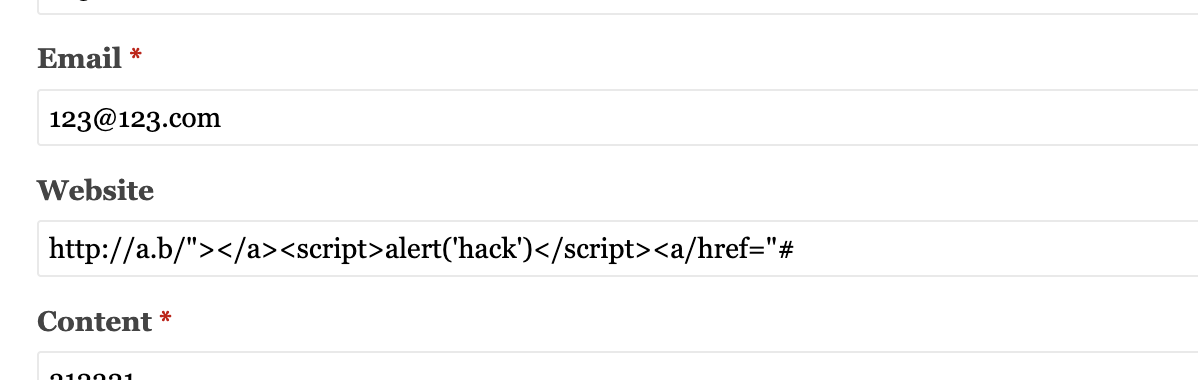Click the Content text area below its label

[x=617, y=366]
